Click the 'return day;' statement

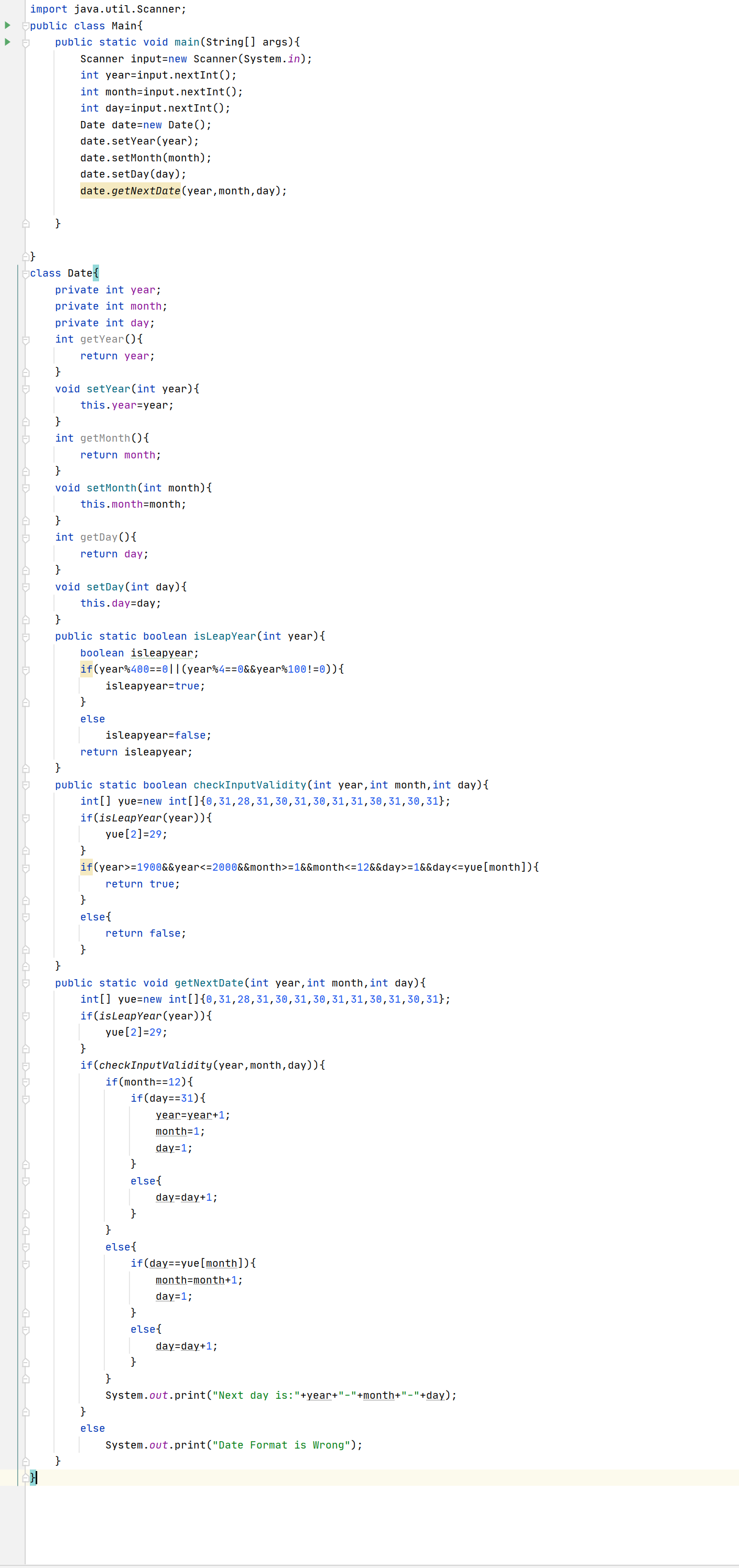point(114,554)
